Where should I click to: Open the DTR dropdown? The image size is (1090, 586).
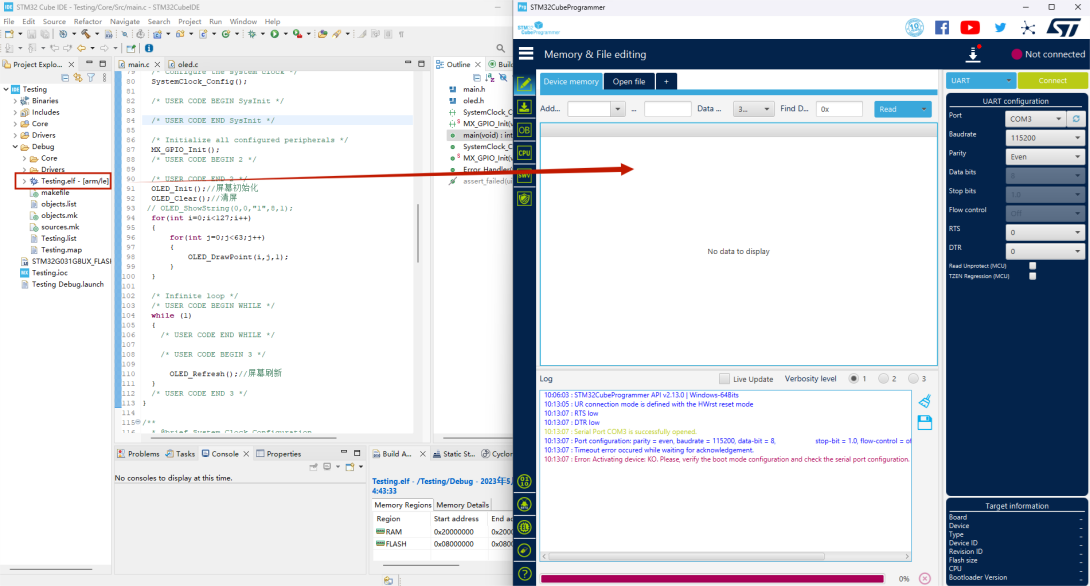(1044, 251)
